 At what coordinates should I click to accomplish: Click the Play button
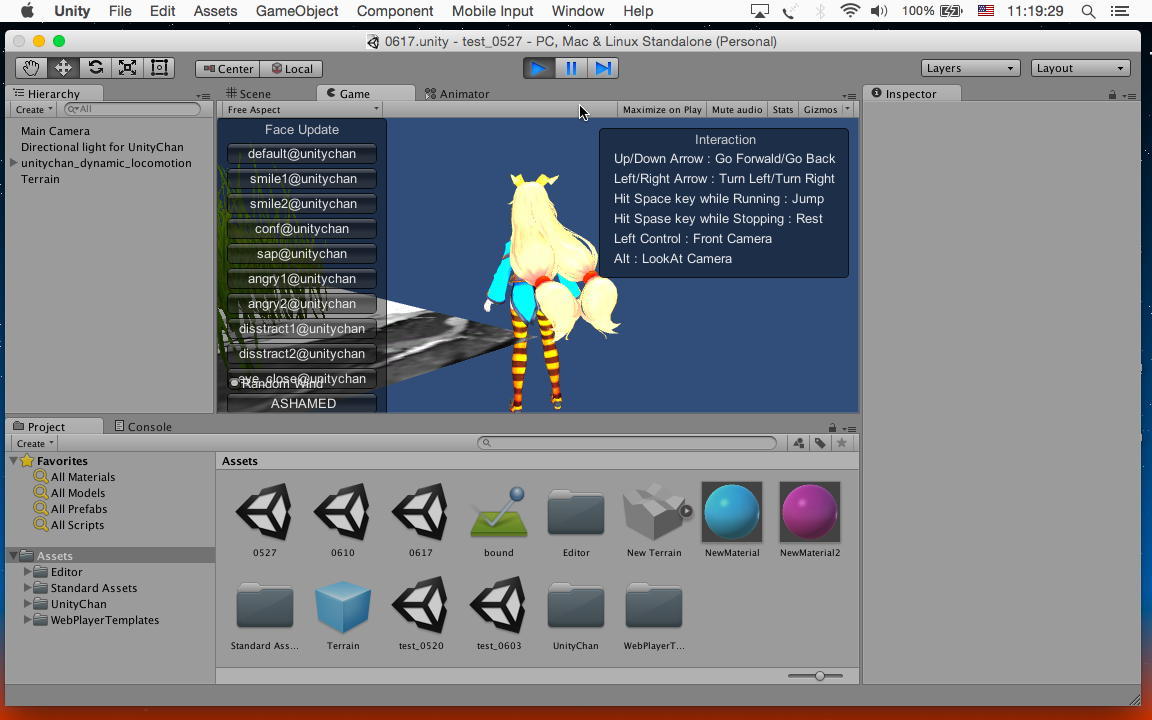click(539, 68)
